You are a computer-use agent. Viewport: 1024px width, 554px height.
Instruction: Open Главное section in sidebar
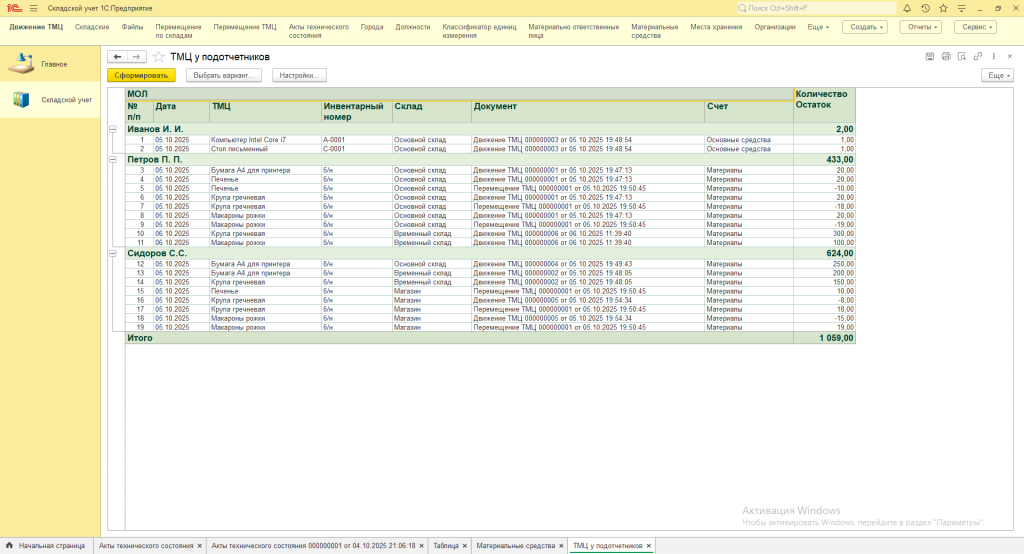(50, 64)
